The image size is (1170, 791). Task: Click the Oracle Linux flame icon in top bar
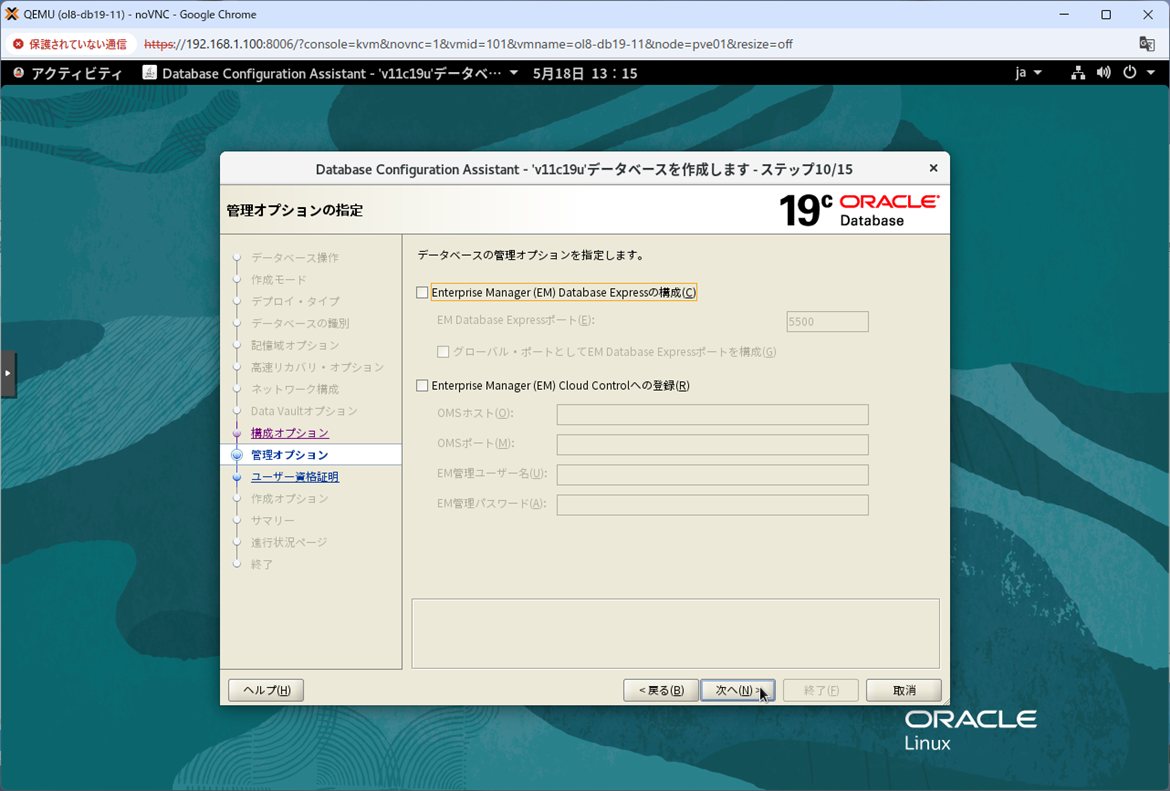(19, 72)
